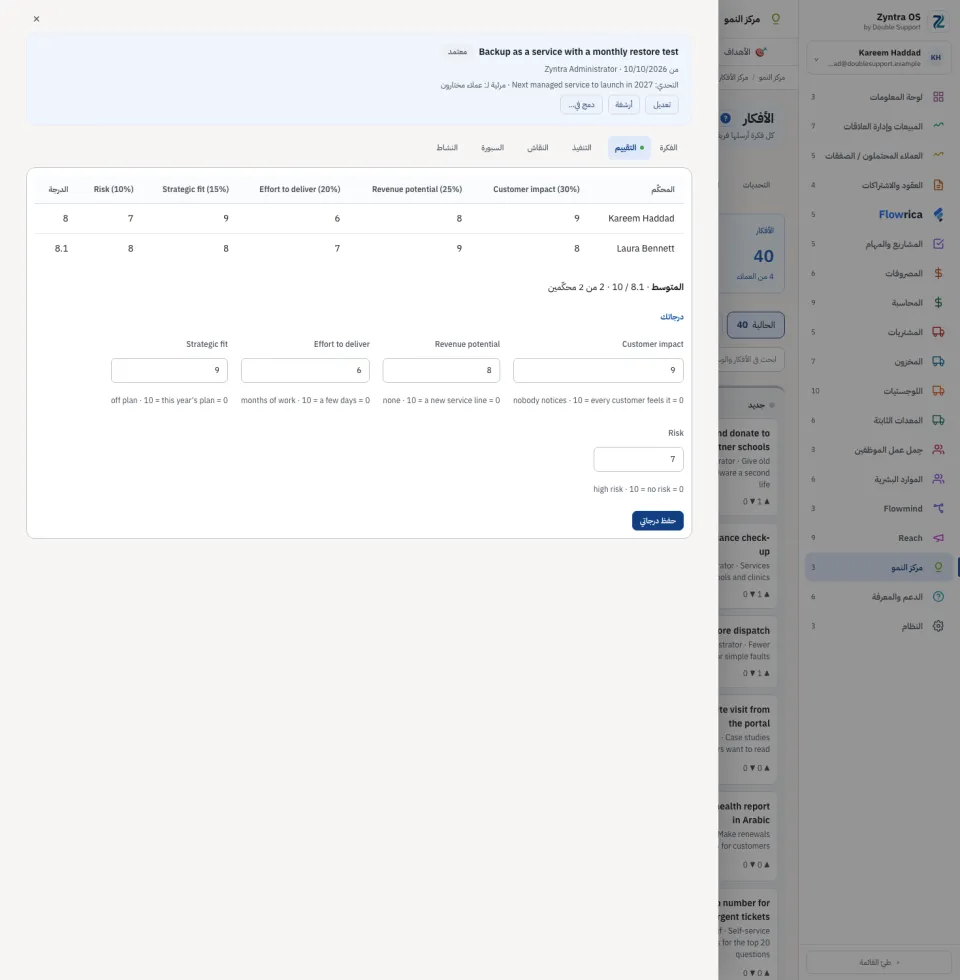Select the Kareem Haddad reviewer row name
960x980 pixels.
(x=641, y=219)
